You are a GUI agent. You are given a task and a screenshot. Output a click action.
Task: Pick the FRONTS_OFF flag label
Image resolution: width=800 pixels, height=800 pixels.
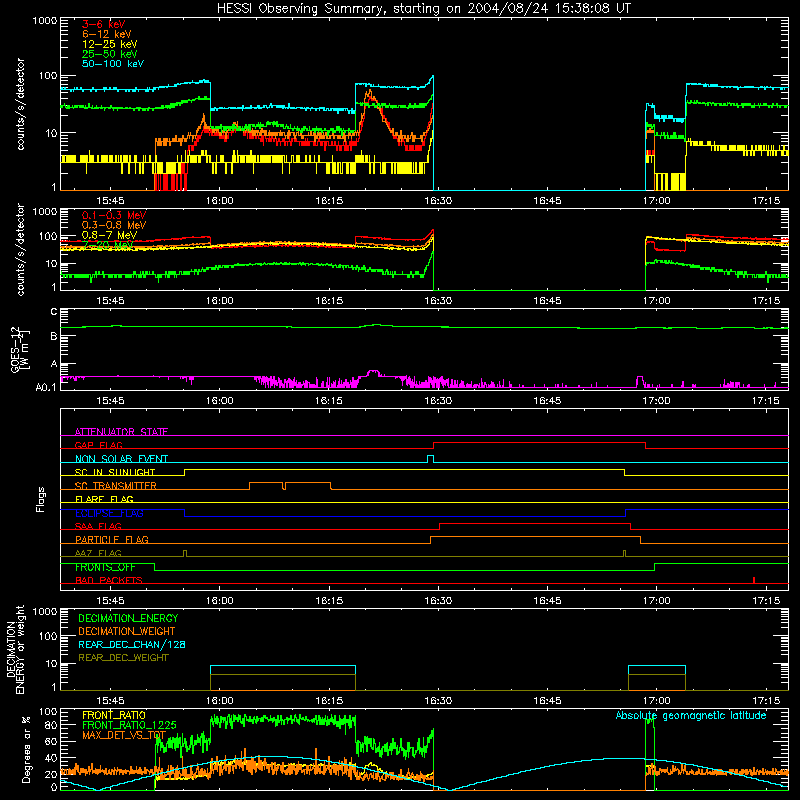[x=105, y=567]
